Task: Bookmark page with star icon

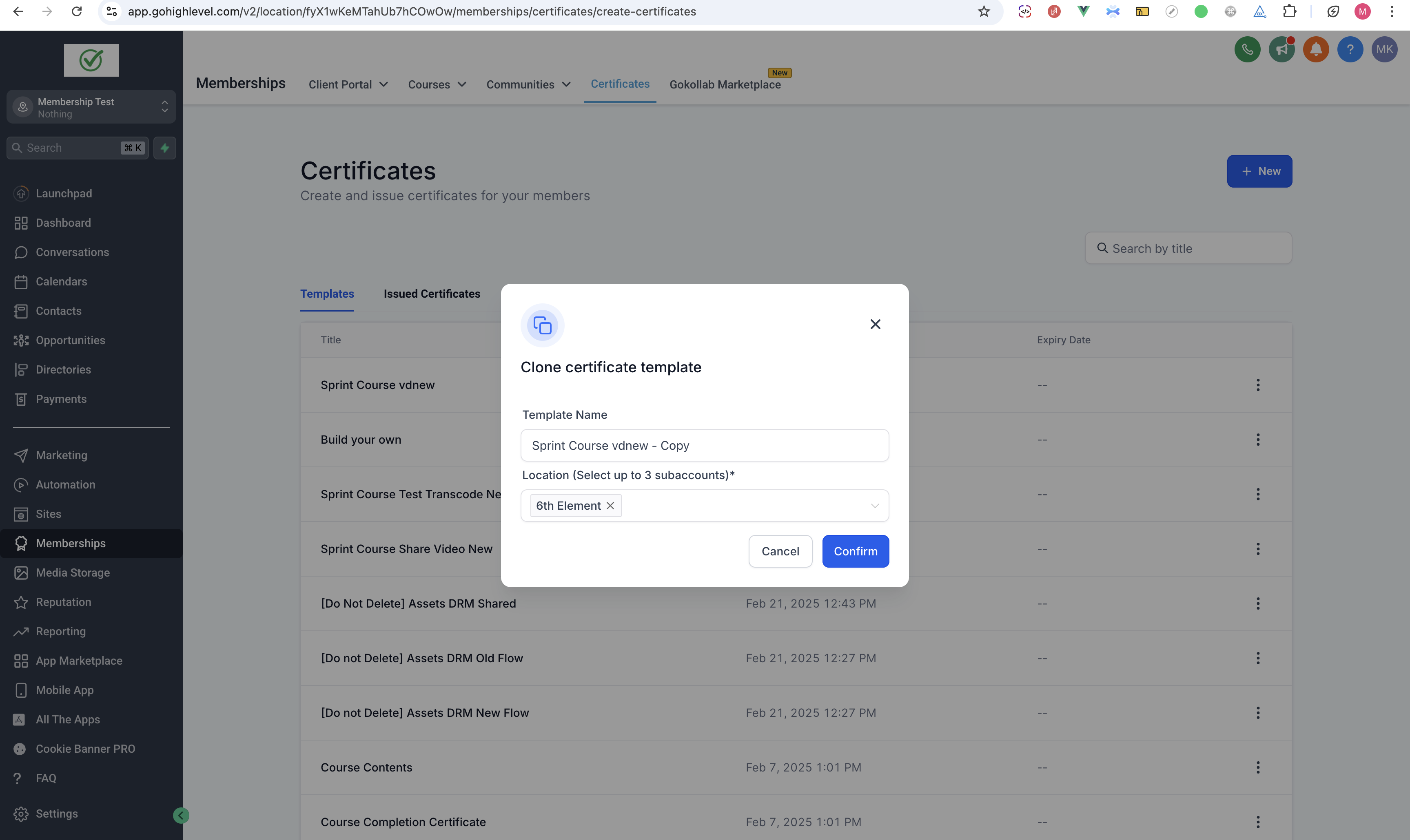Action: point(984,11)
